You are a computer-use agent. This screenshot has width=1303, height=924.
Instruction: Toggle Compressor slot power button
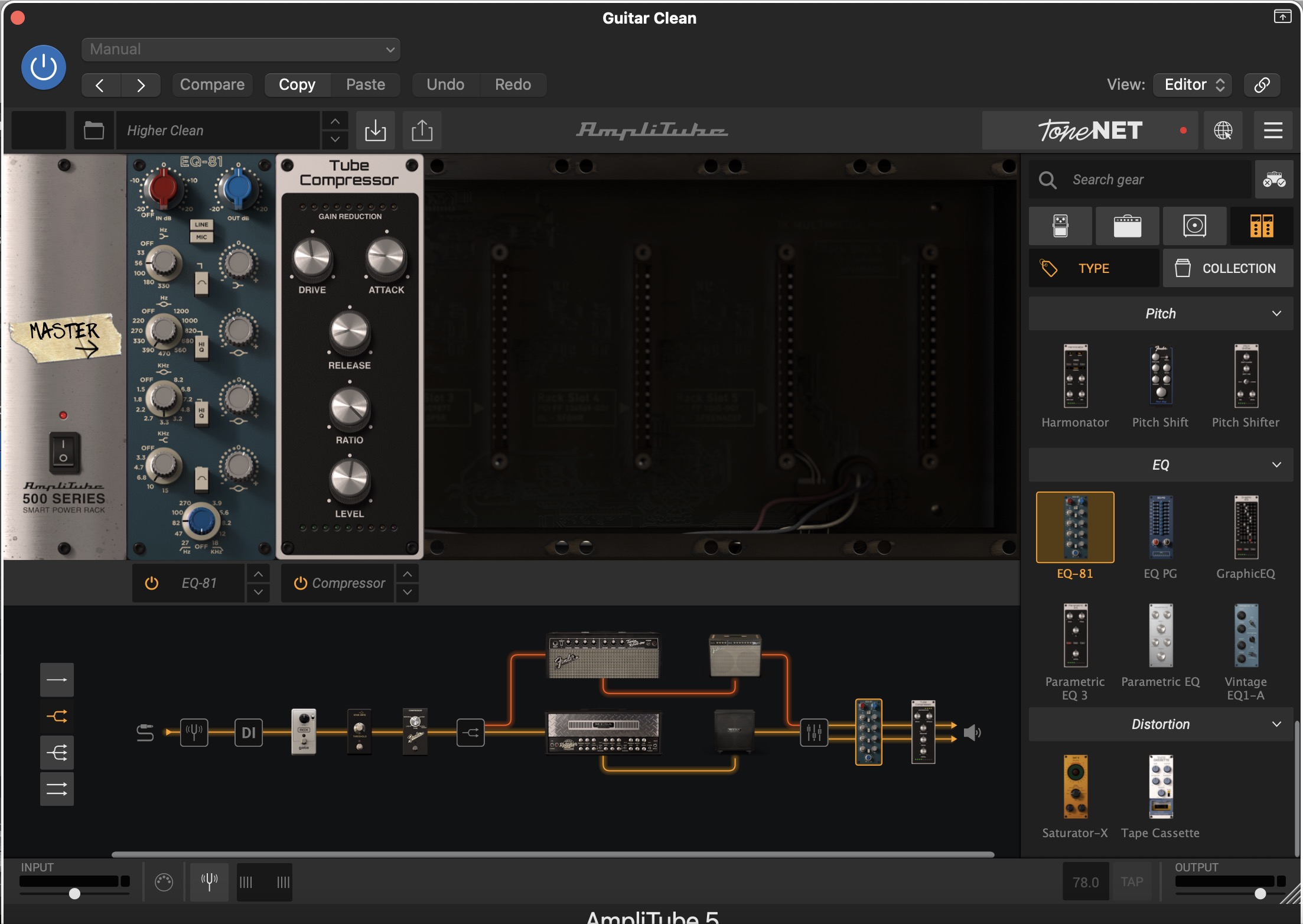point(301,583)
